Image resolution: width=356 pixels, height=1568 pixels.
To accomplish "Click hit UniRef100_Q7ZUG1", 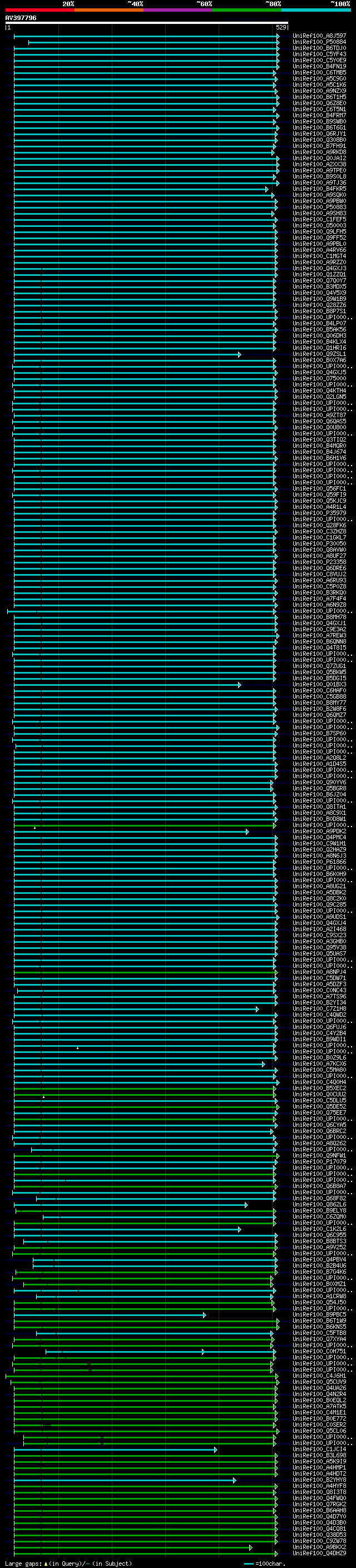I will [x=319, y=666].
